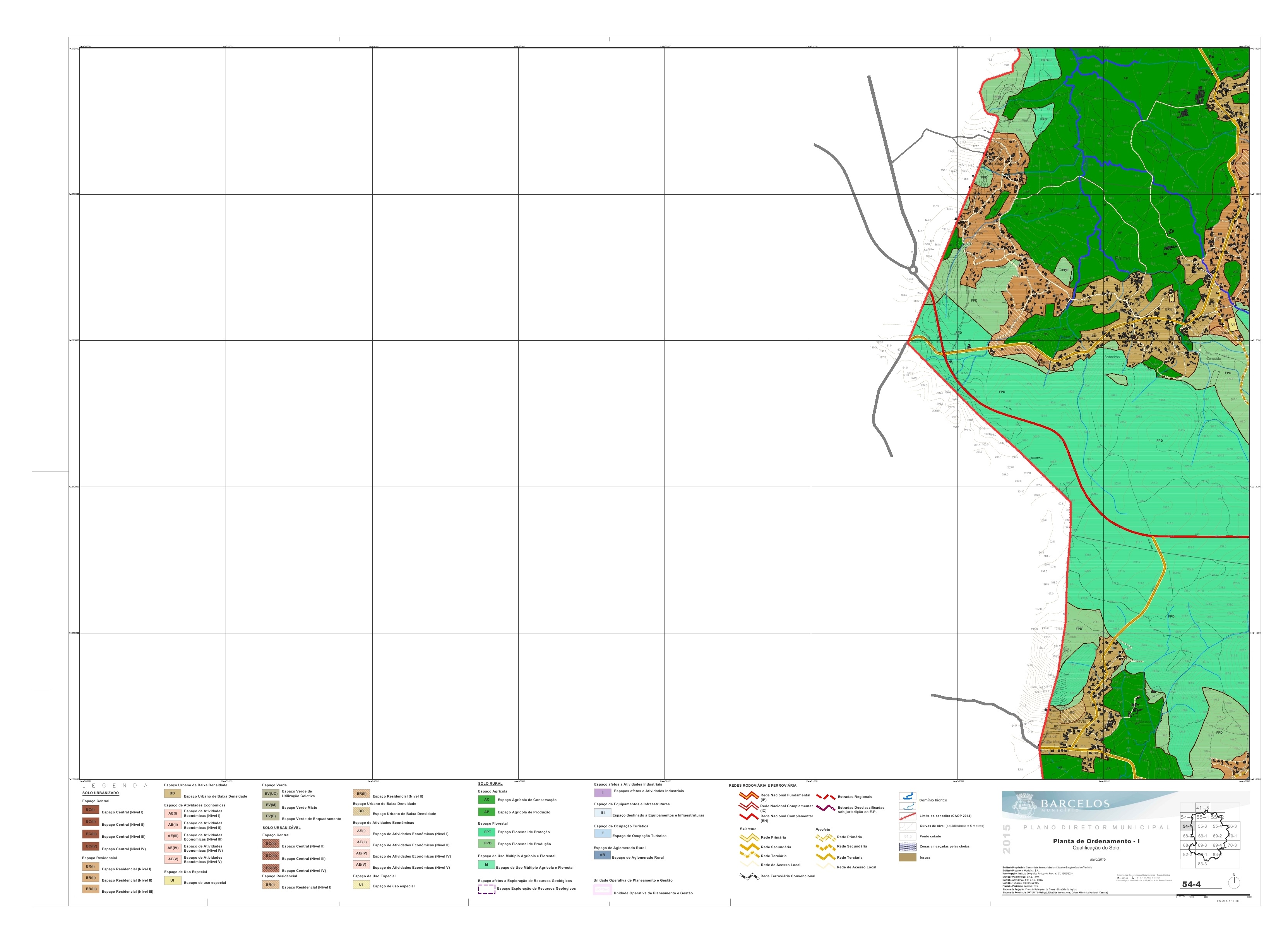The height and width of the screenshot is (940, 1288).
Task: Click the north arrow compass symbol
Action: click(1234, 882)
